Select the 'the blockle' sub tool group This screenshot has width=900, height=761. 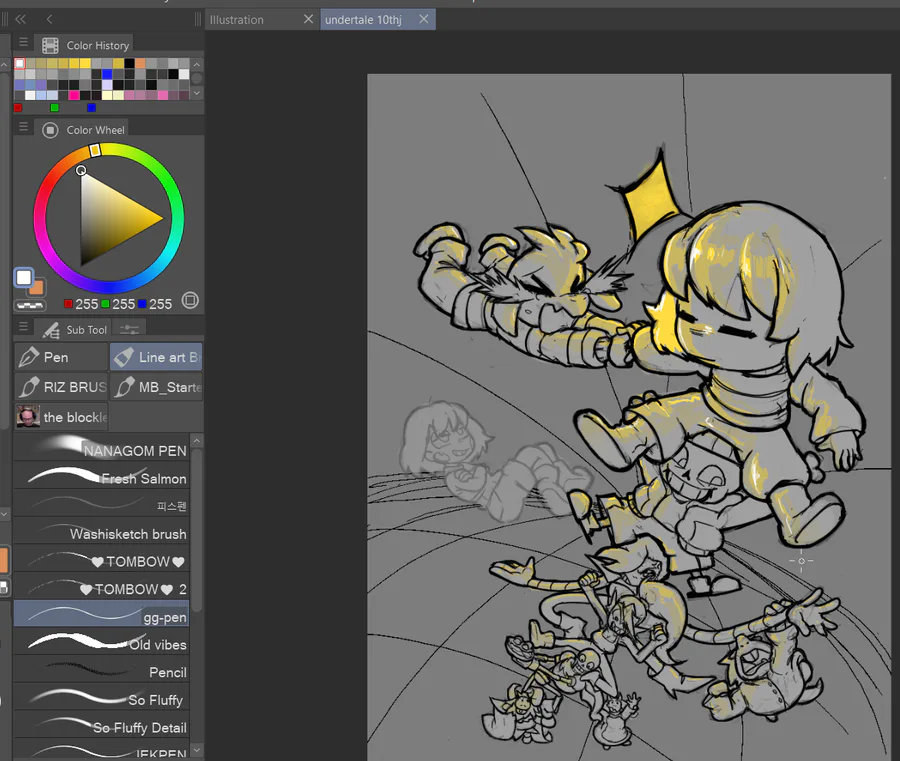tap(61, 417)
